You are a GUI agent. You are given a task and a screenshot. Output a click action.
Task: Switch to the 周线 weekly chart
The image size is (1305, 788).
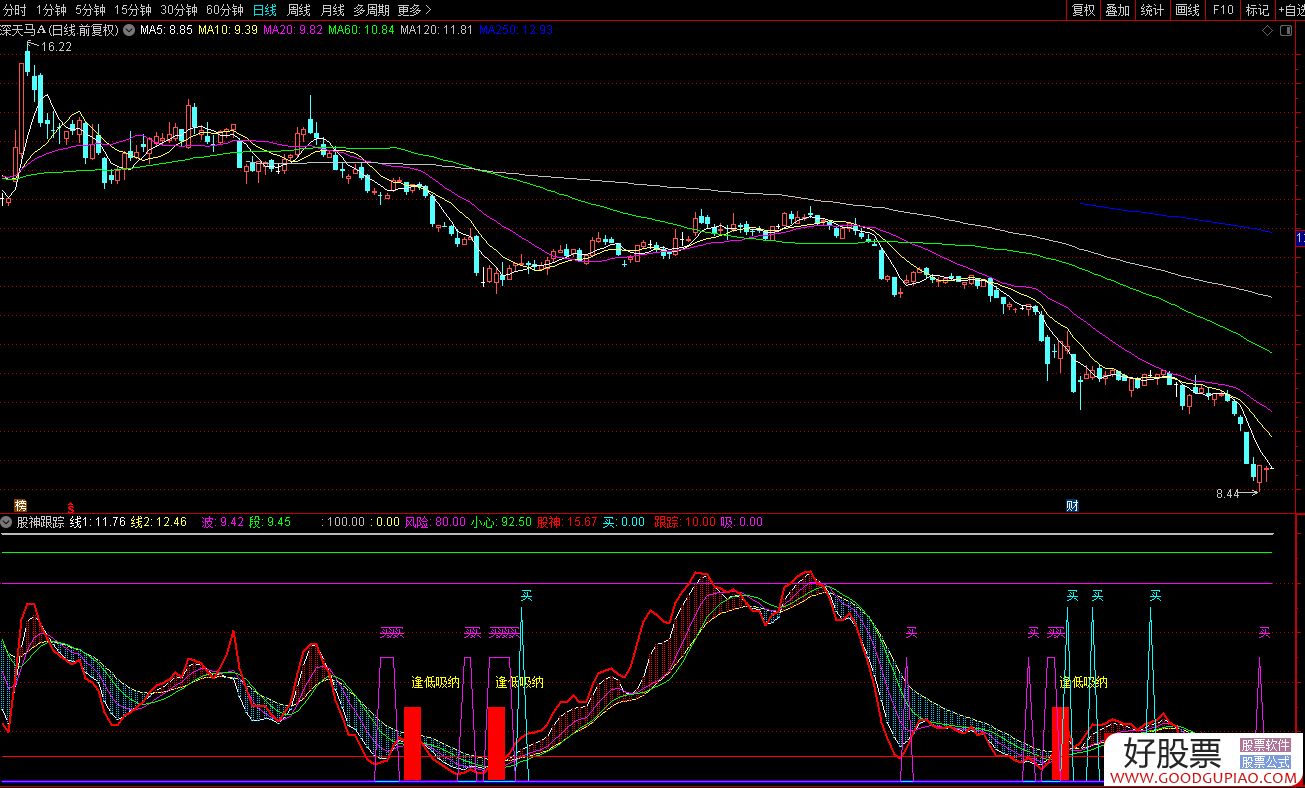298,10
